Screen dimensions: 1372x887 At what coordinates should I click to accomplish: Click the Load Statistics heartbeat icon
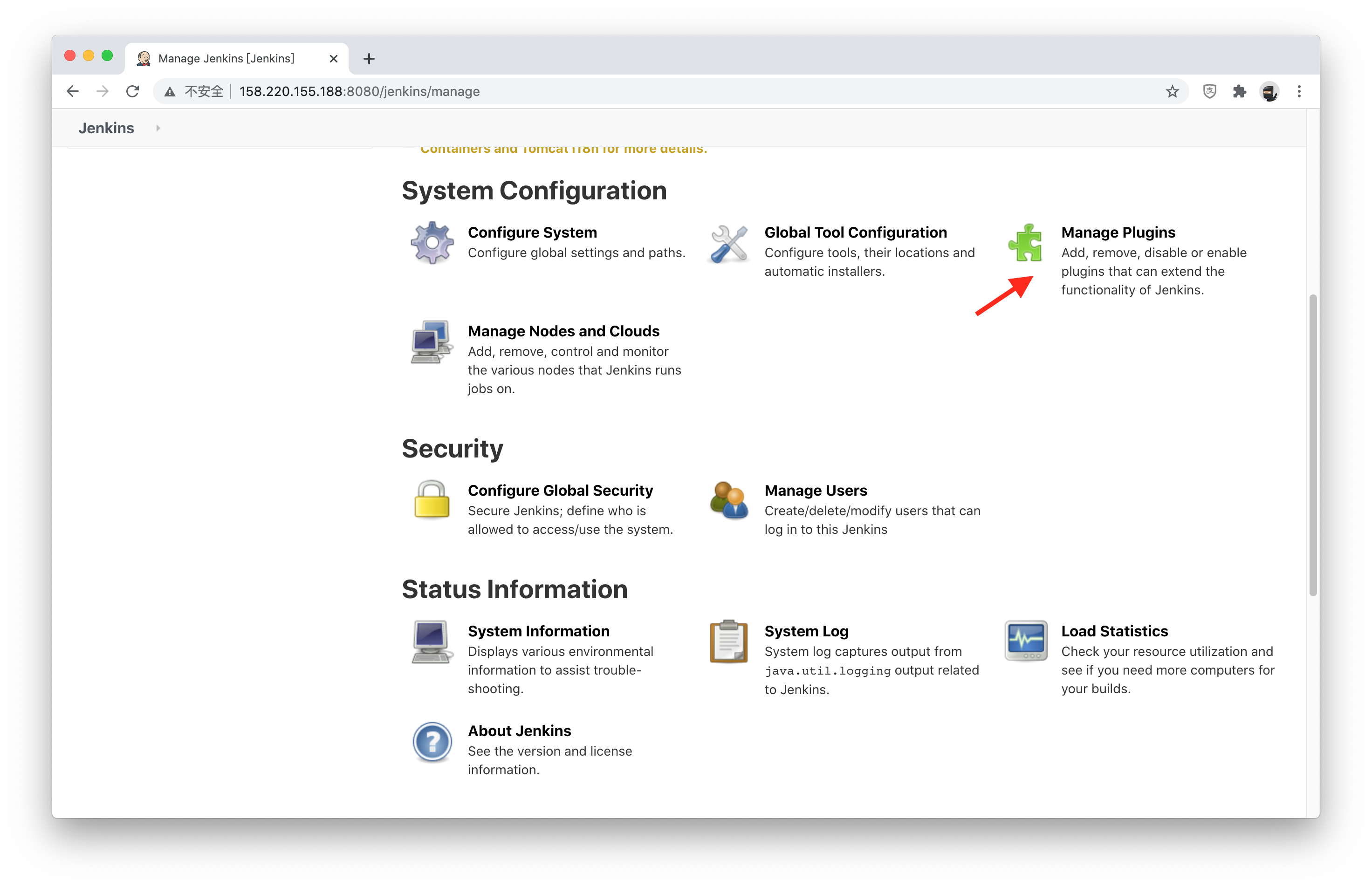pos(1026,641)
